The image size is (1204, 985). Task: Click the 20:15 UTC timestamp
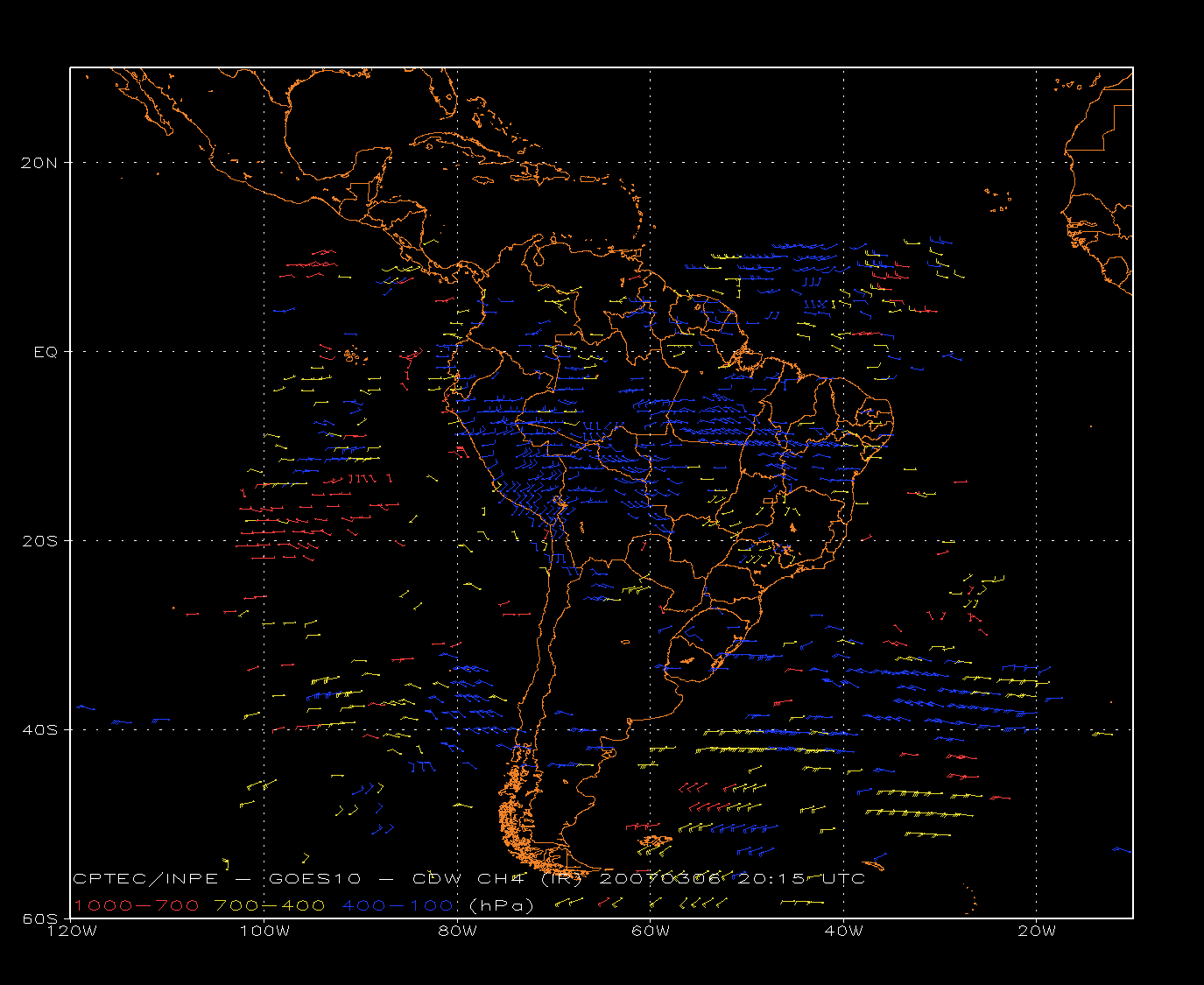click(801, 878)
